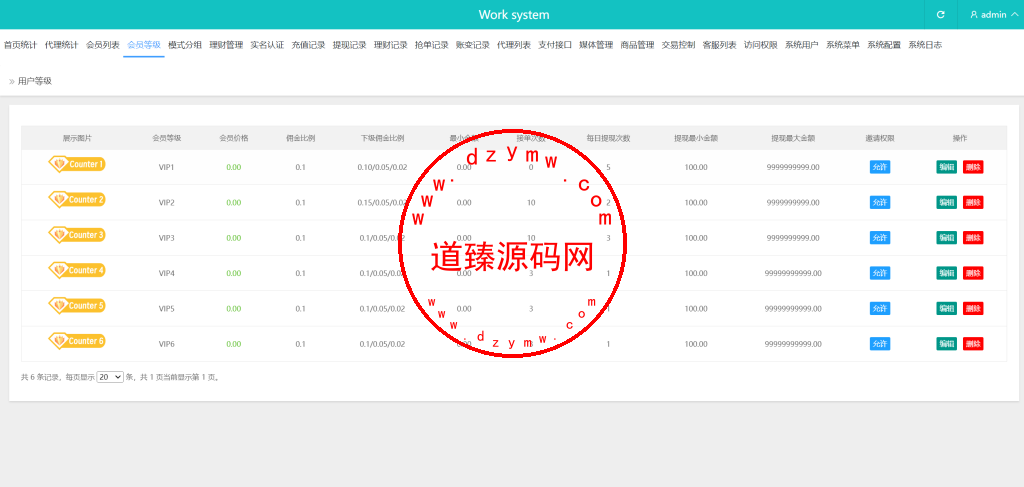Edit the VIP3 level row

[x=946, y=238]
